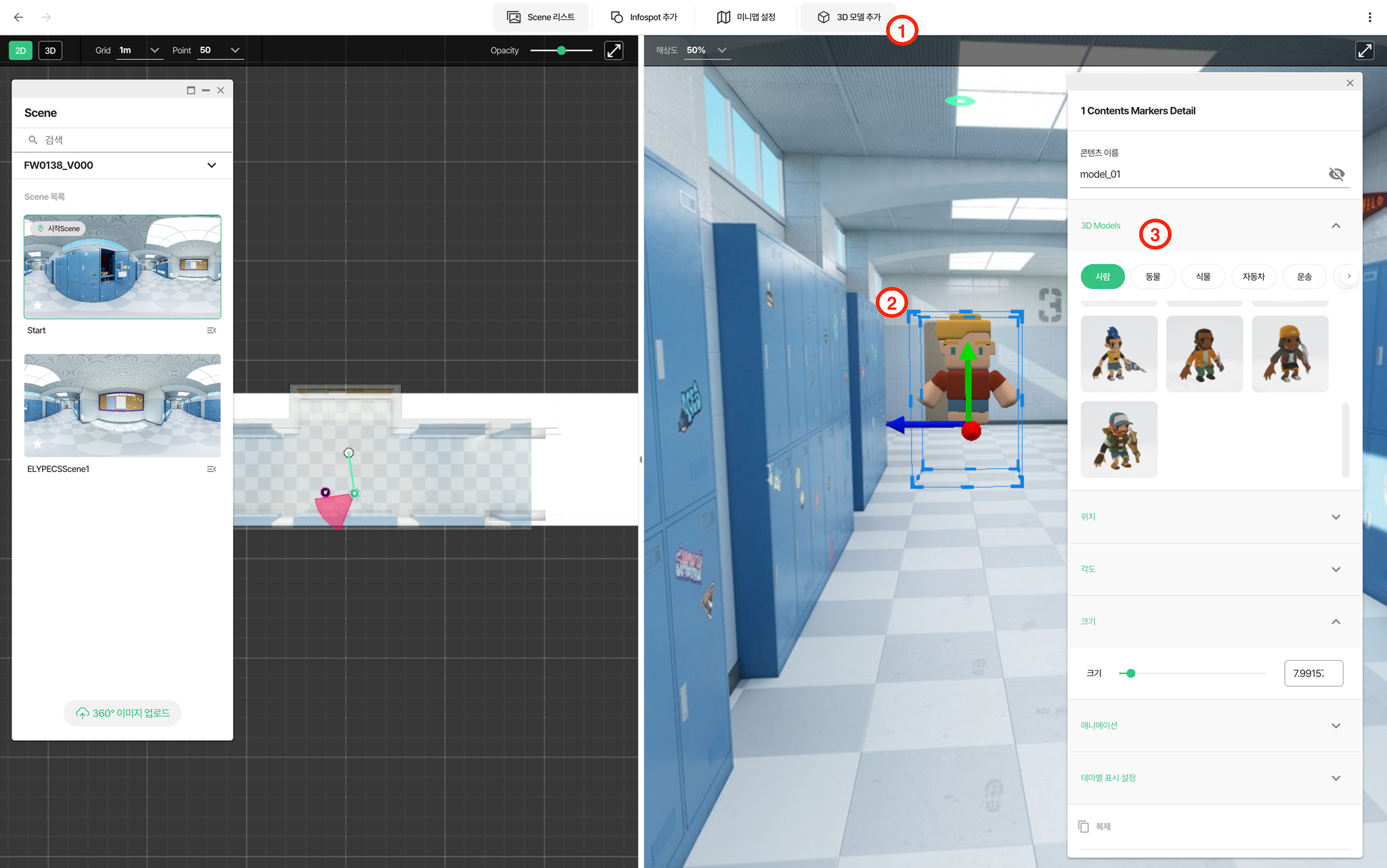Open the Point 50 dropdown
This screenshot has height=868, width=1387.
coord(220,50)
